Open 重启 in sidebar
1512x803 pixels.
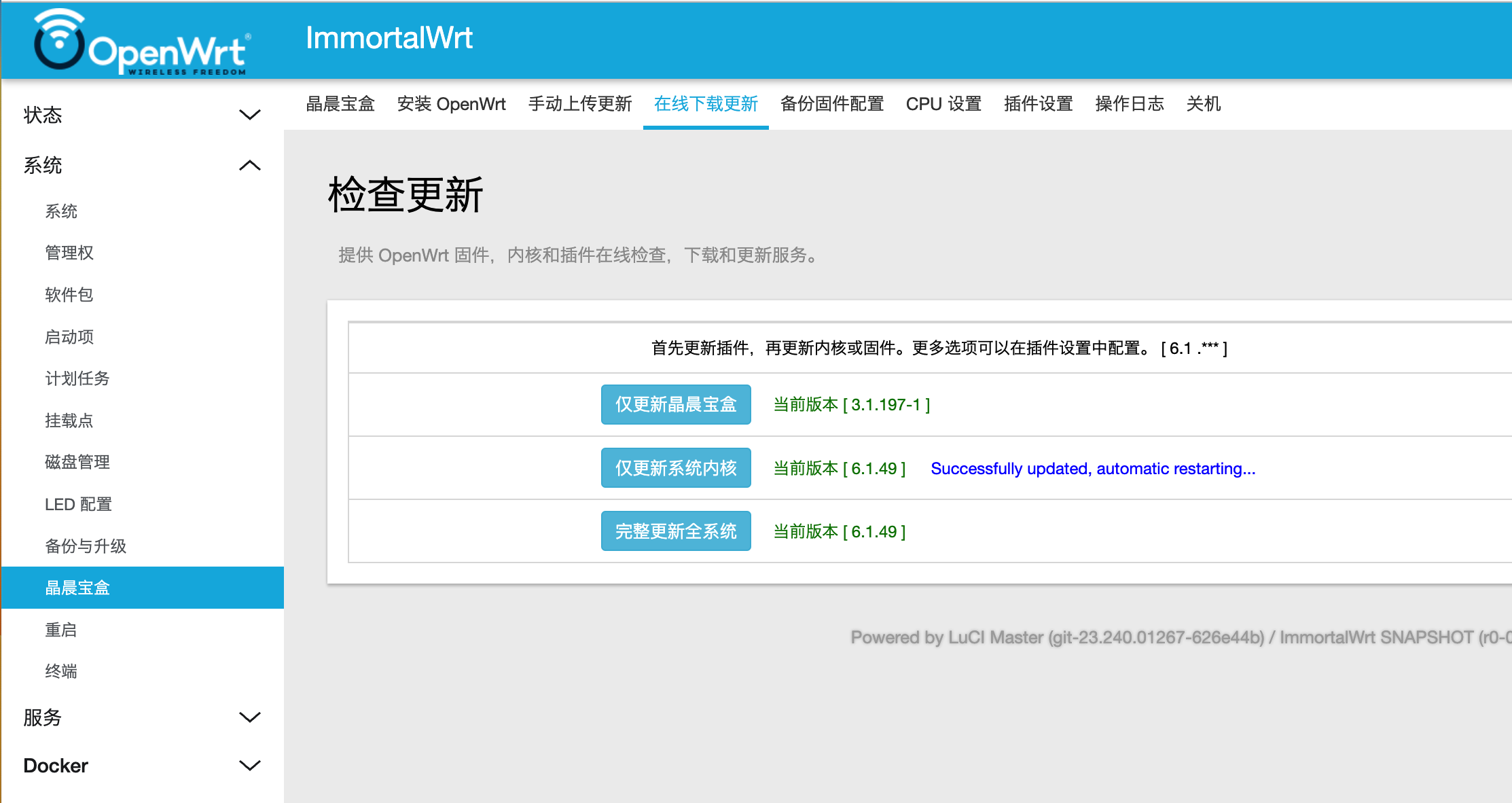coord(61,630)
